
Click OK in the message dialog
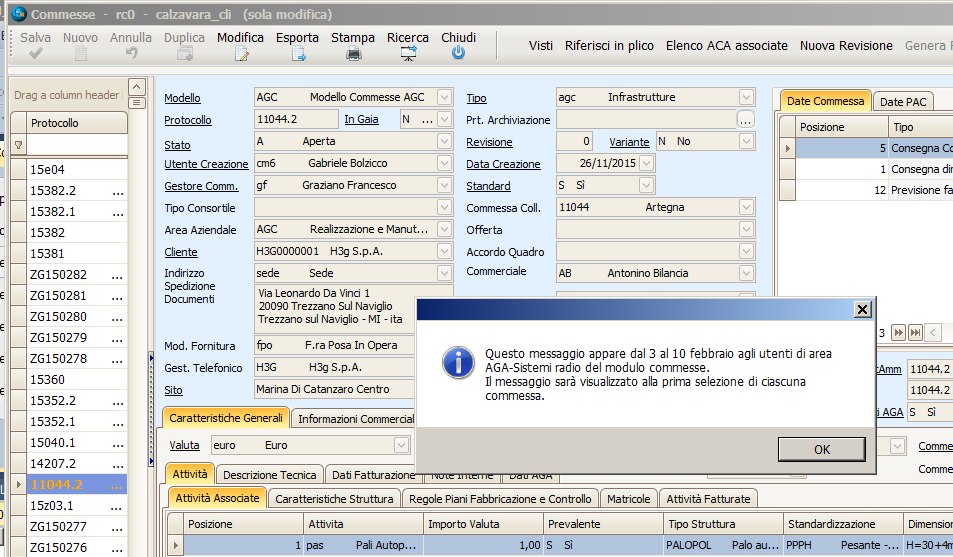(822, 449)
